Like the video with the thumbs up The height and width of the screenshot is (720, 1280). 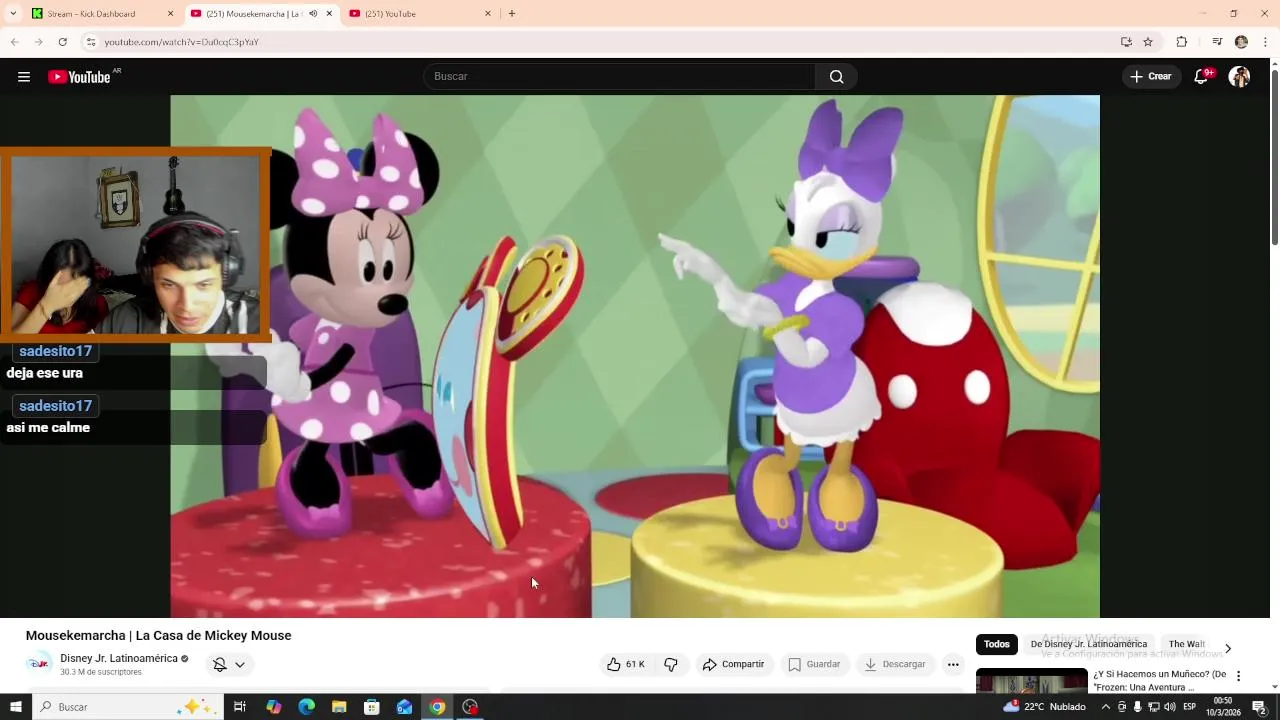tap(626, 664)
